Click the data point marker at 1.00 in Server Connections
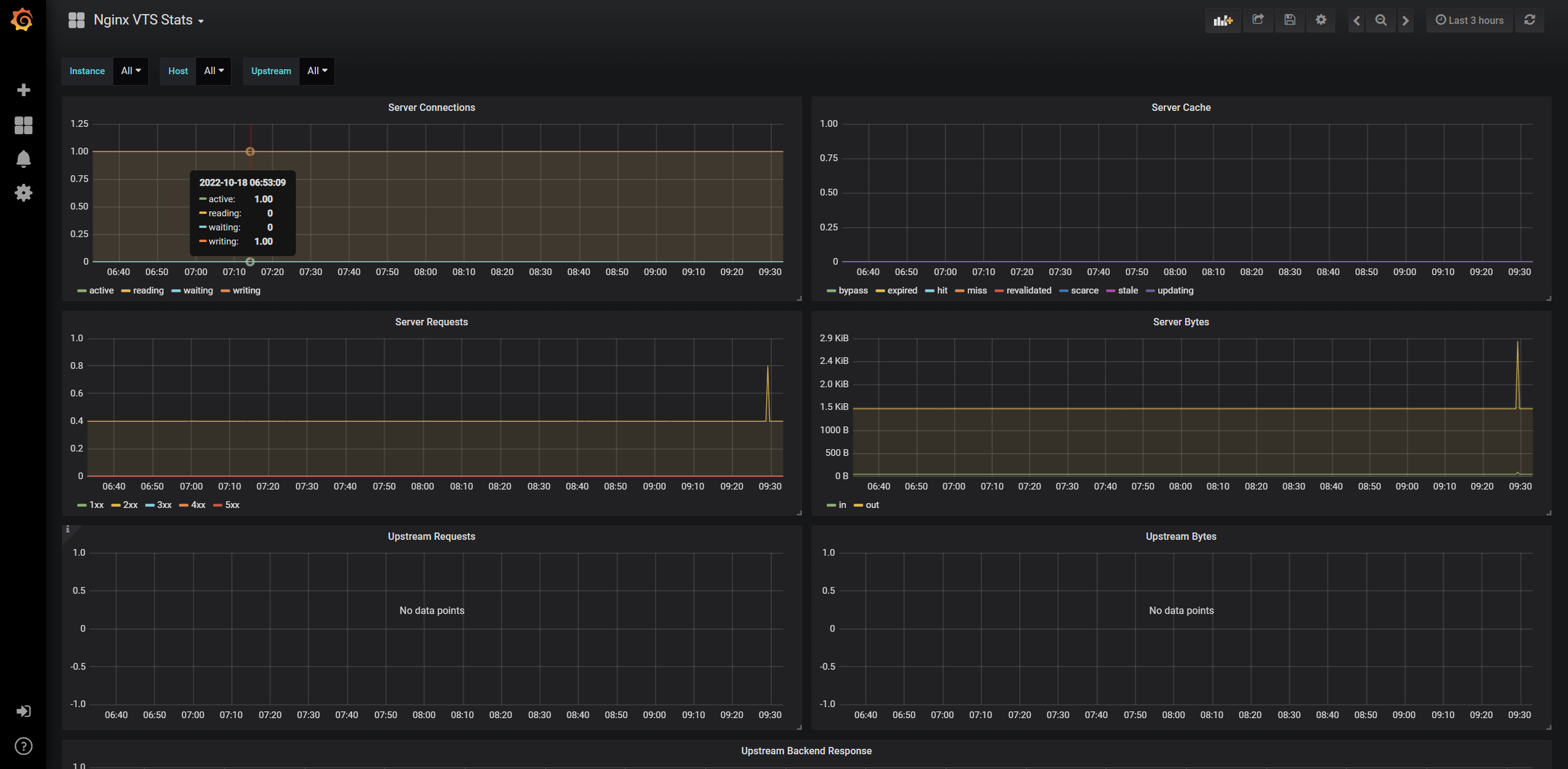 pos(250,151)
